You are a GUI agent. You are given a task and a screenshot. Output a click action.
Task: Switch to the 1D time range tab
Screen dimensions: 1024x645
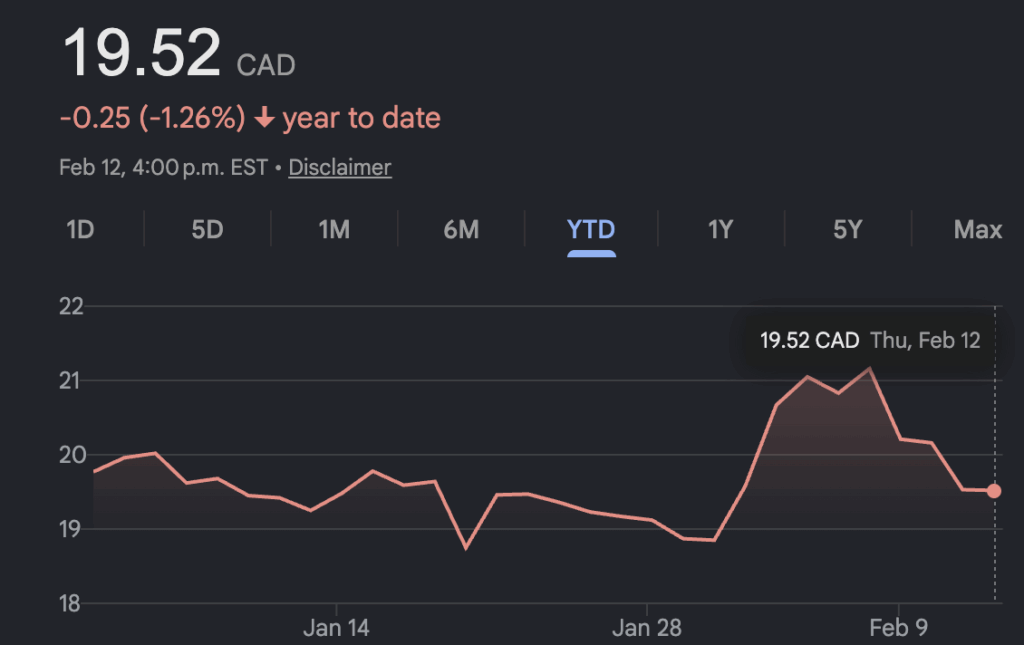80,230
